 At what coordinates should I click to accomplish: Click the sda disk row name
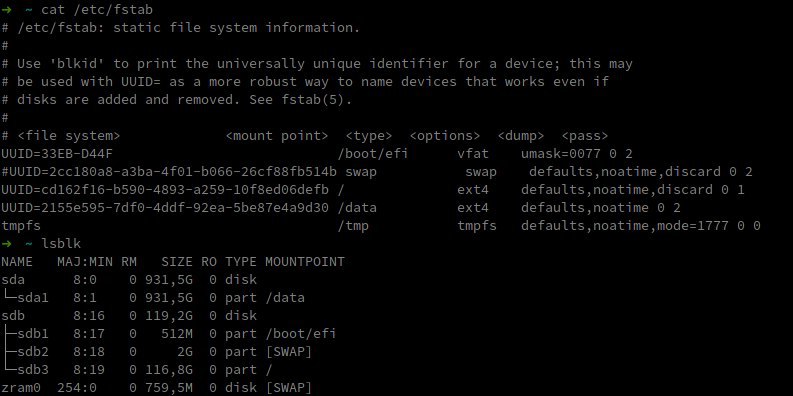tap(13, 280)
